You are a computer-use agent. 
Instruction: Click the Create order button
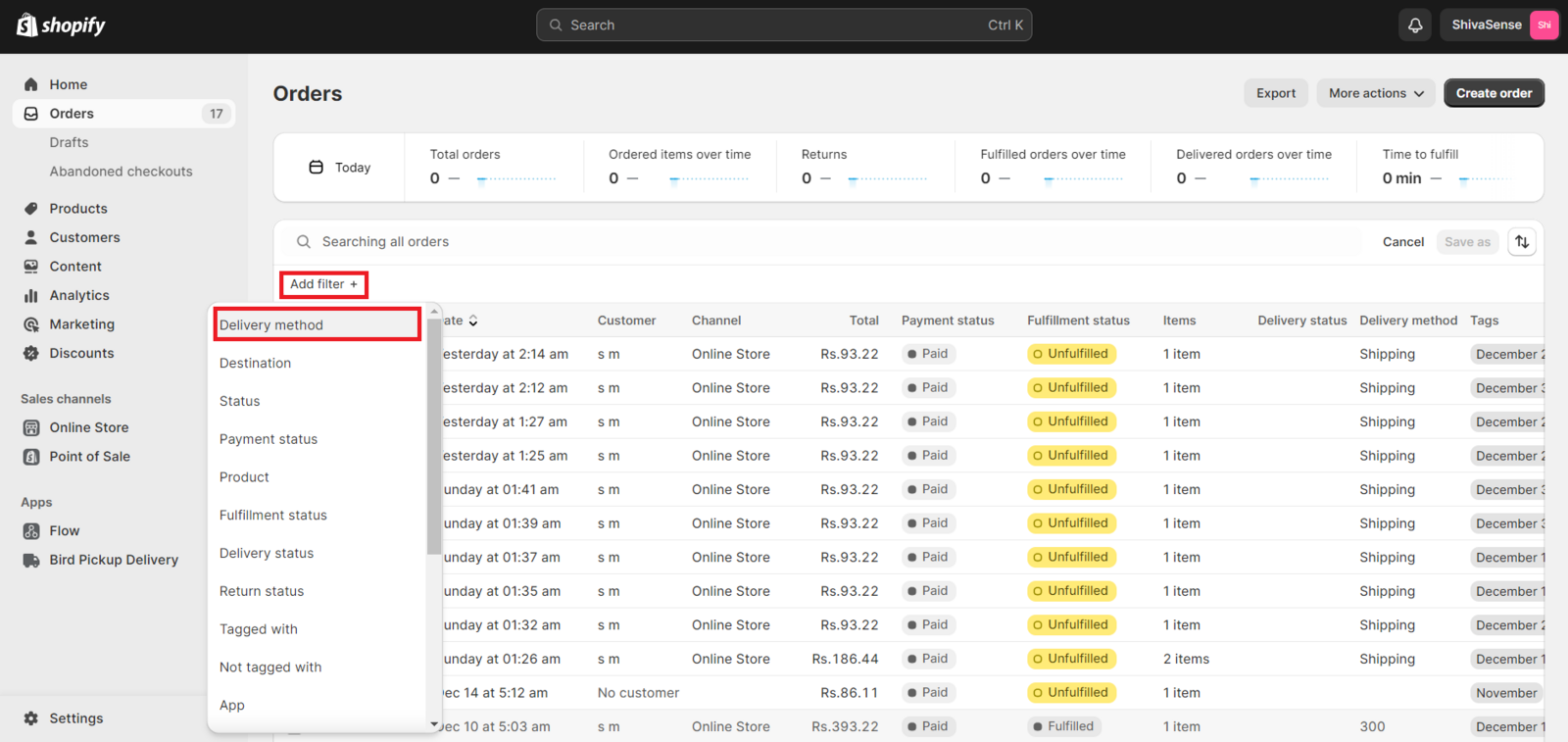pyautogui.click(x=1494, y=93)
